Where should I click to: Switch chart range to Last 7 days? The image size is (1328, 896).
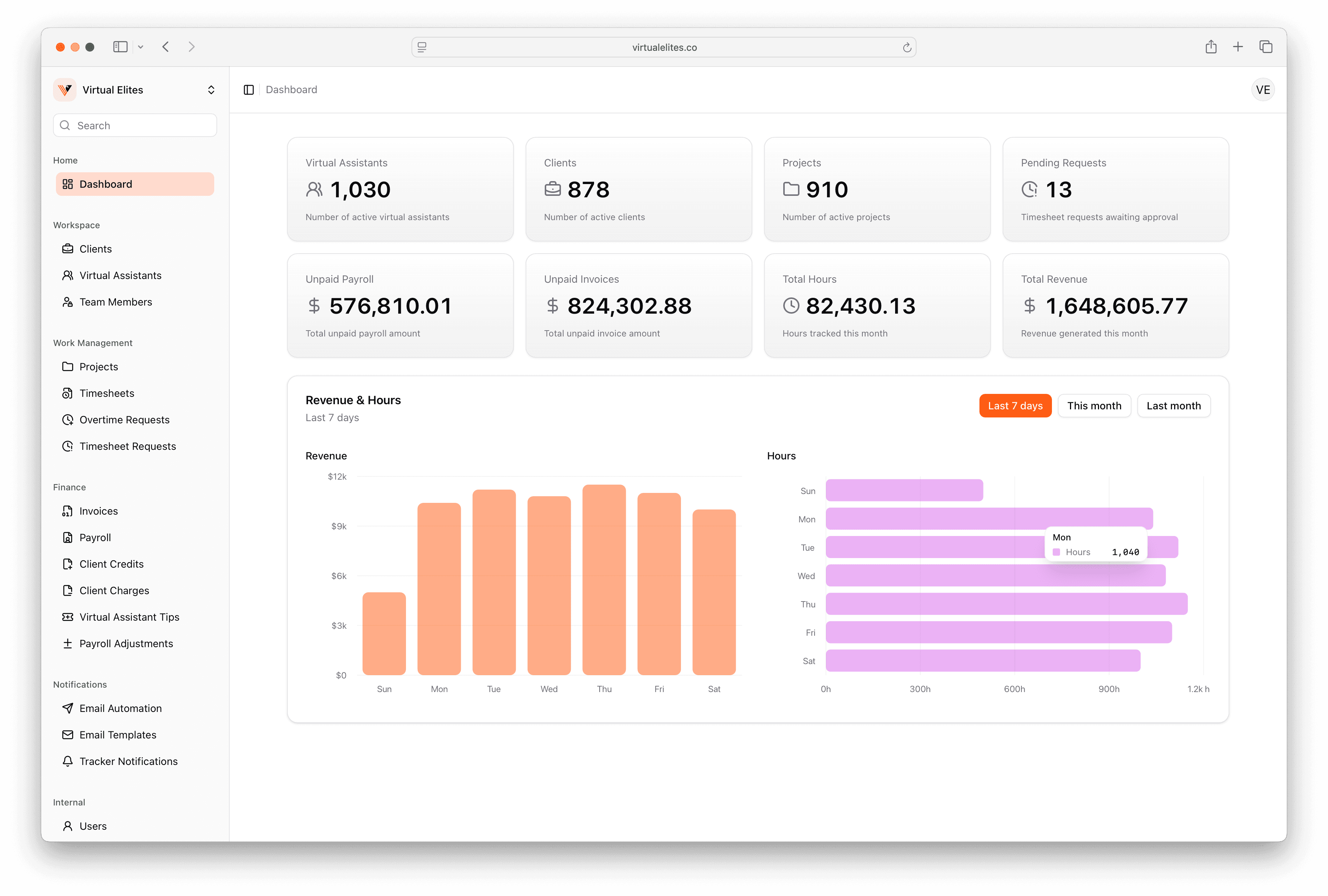click(1015, 406)
